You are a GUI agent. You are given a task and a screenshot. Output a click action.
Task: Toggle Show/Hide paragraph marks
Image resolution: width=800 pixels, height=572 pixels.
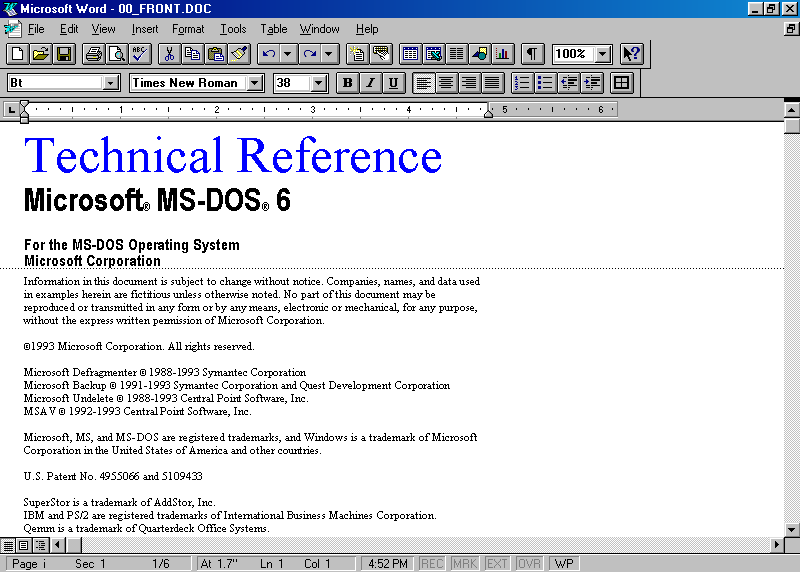coord(532,54)
